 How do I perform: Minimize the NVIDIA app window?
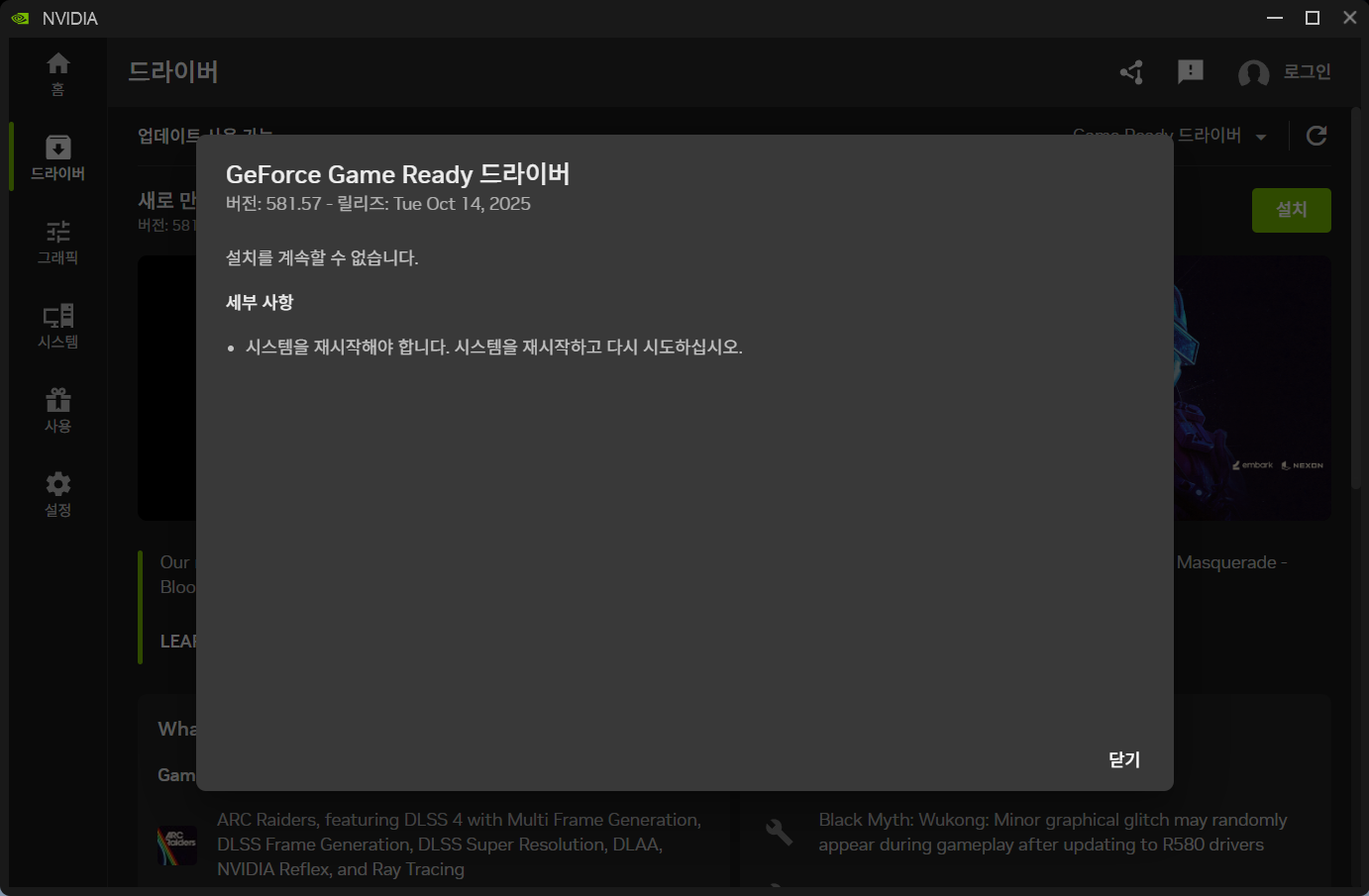[x=1275, y=18]
